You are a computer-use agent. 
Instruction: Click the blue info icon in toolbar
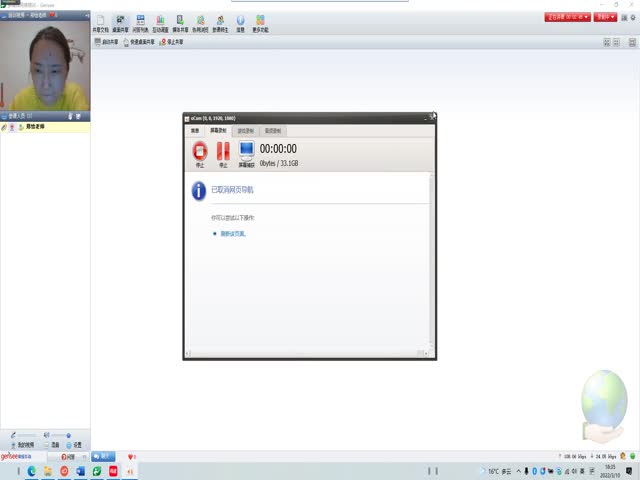pyautogui.click(x=240, y=24)
